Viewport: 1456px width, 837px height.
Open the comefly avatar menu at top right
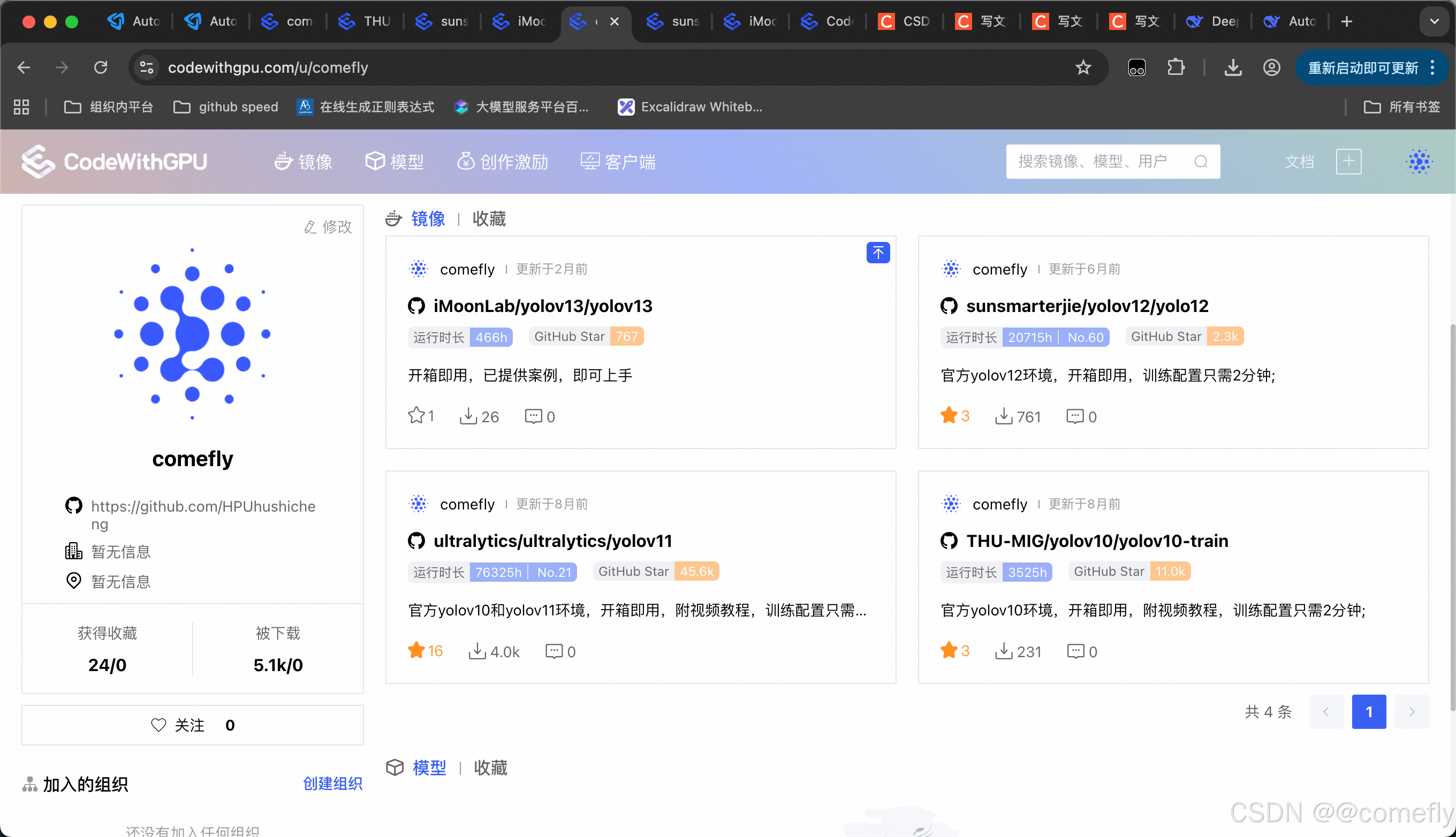1419,162
